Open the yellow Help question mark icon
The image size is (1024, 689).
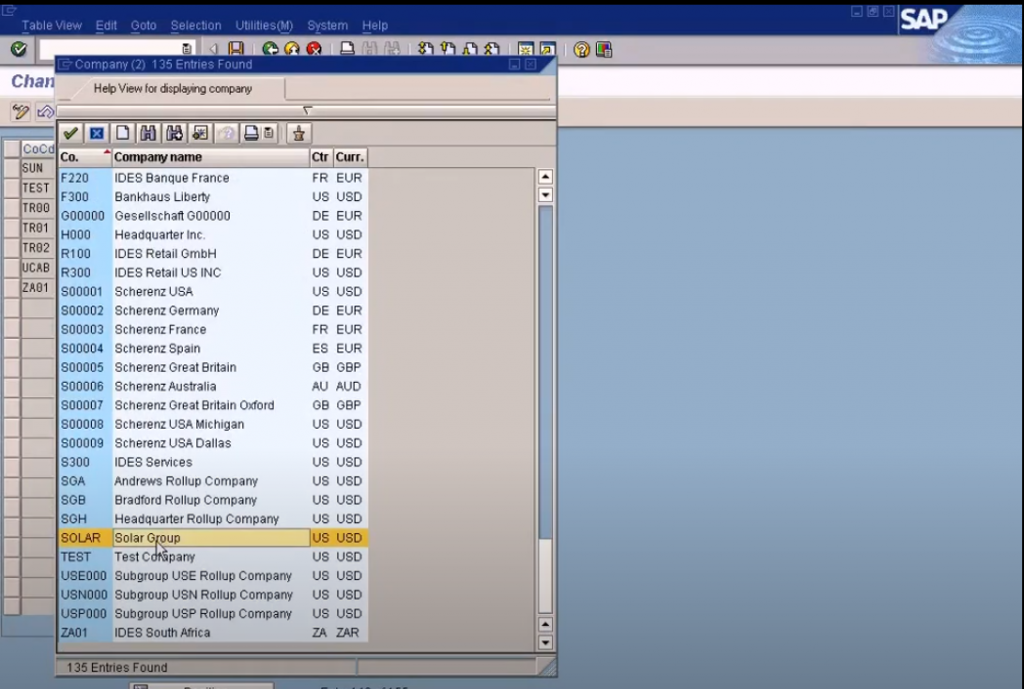[x=581, y=49]
